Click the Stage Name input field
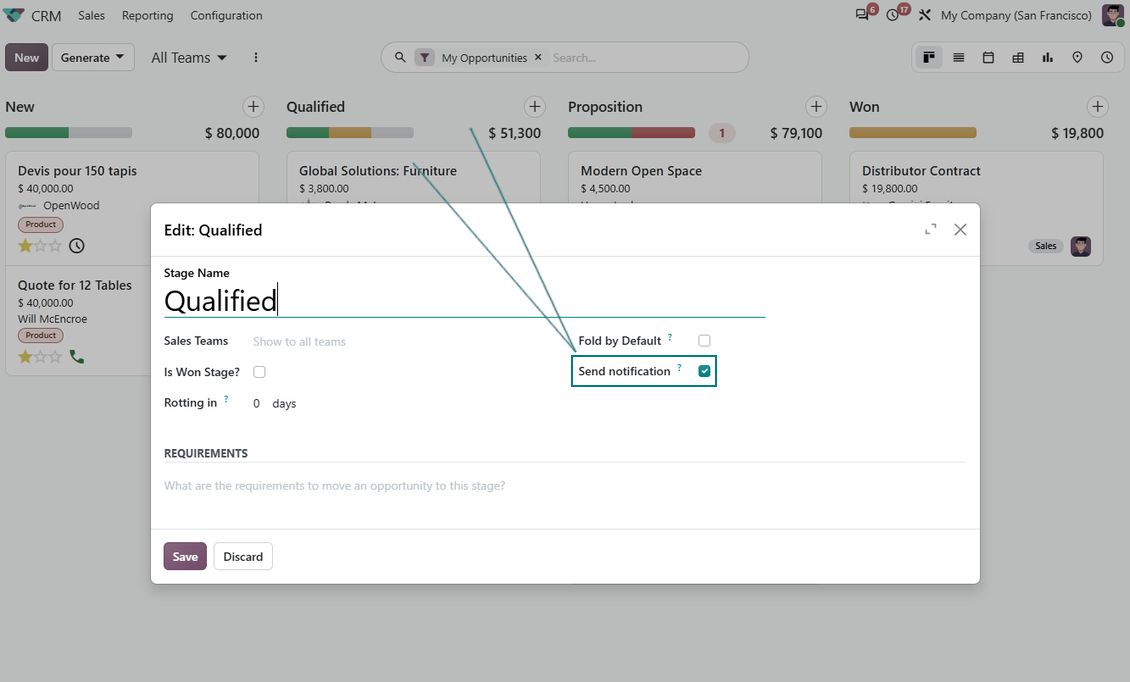 tap(464, 301)
